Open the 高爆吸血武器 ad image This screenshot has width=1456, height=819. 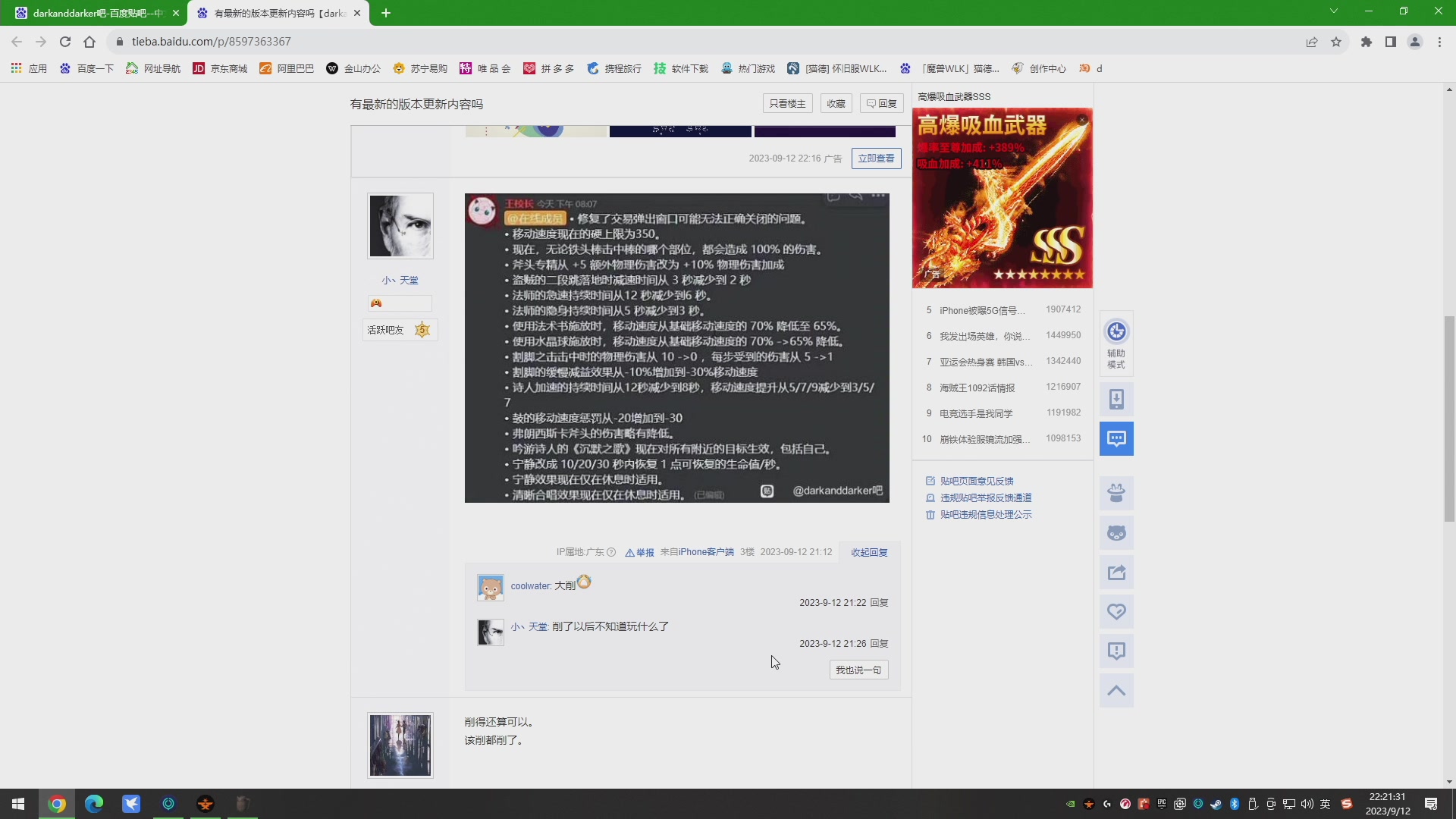(1002, 198)
